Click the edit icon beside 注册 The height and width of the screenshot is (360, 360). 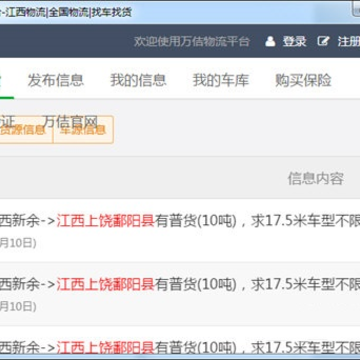click(x=323, y=41)
